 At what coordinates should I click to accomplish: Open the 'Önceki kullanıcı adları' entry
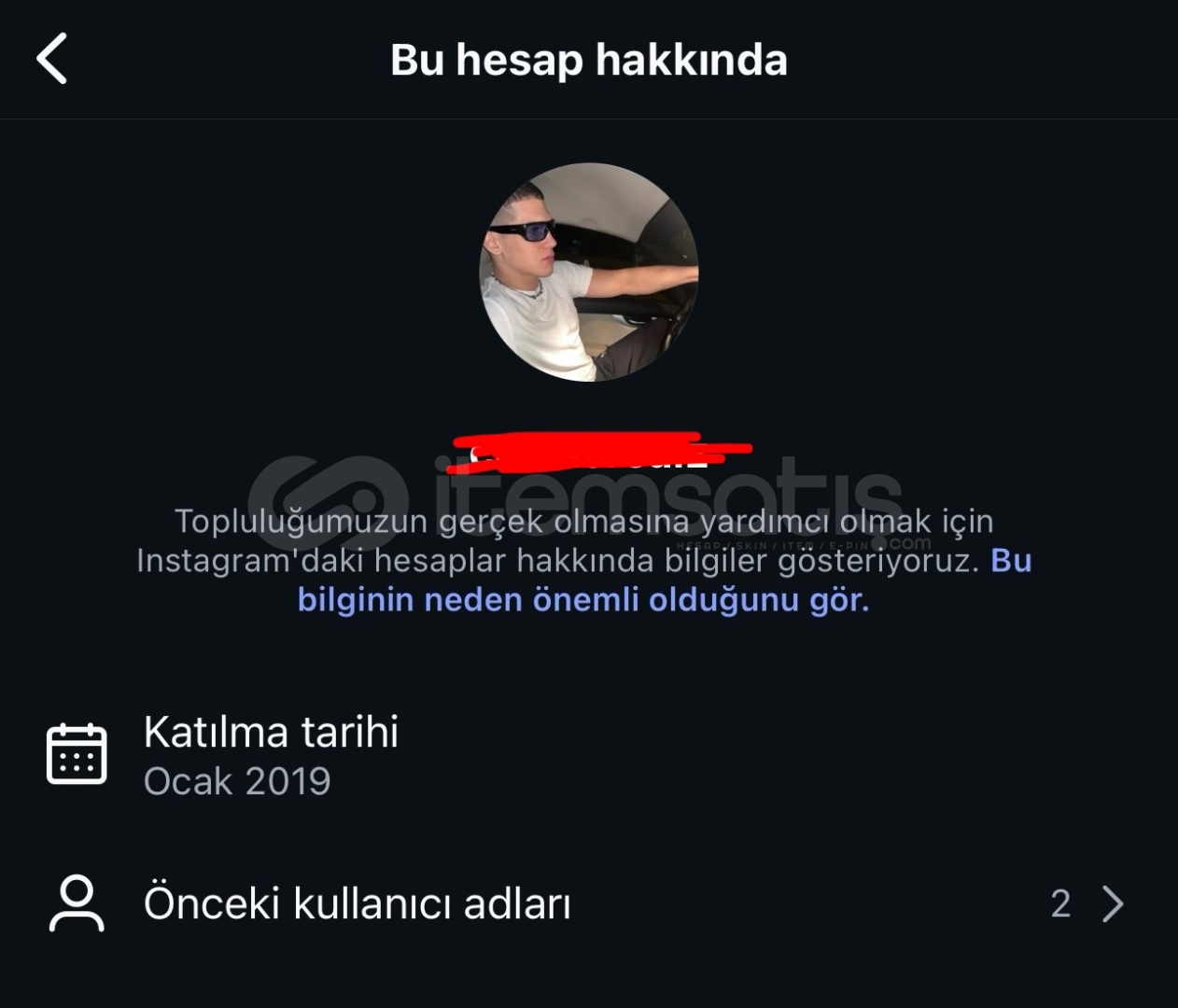(x=589, y=903)
